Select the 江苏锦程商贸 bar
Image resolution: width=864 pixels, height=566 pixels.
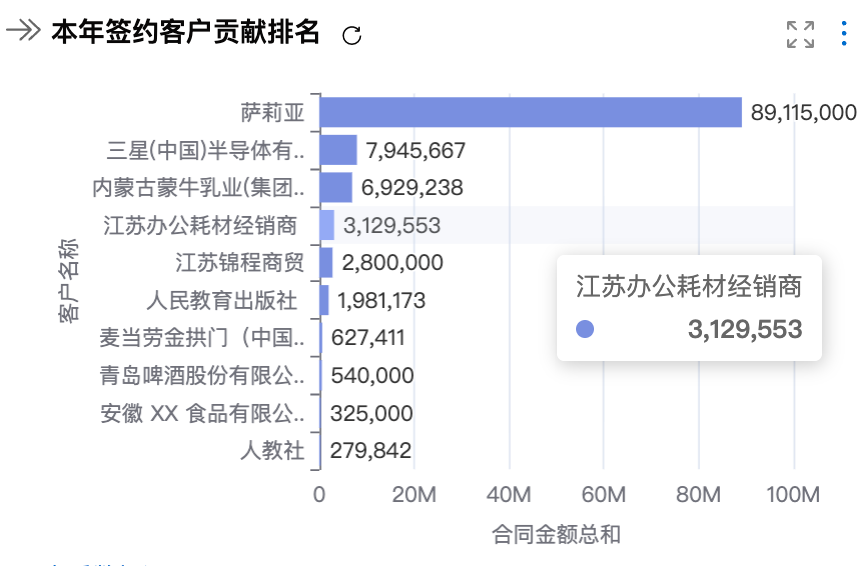tap(326, 263)
